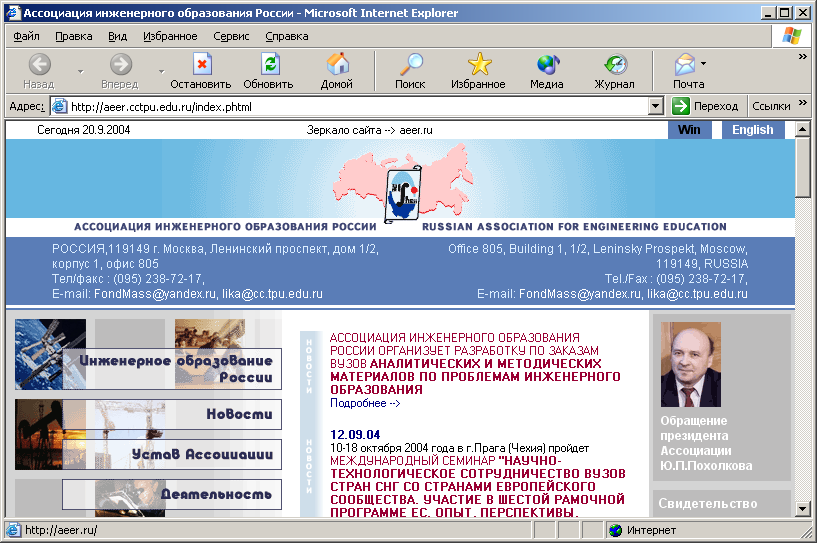Click the president's portrait photo

click(x=691, y=364)
